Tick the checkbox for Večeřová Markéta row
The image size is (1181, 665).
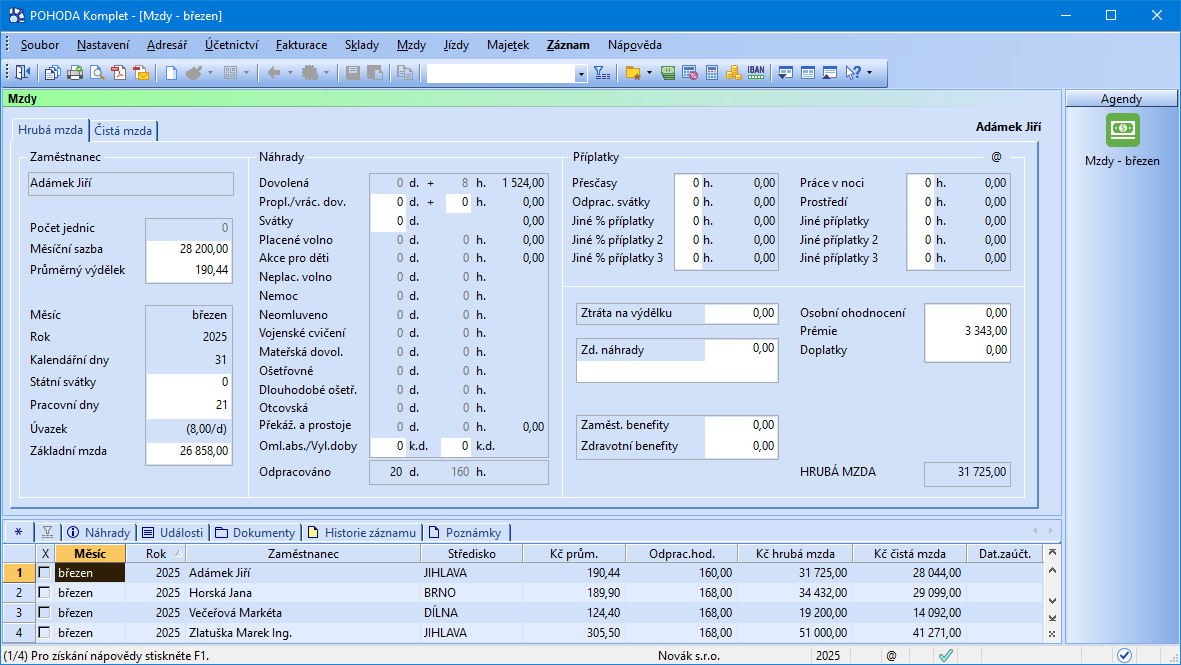(x=44, y=612)
